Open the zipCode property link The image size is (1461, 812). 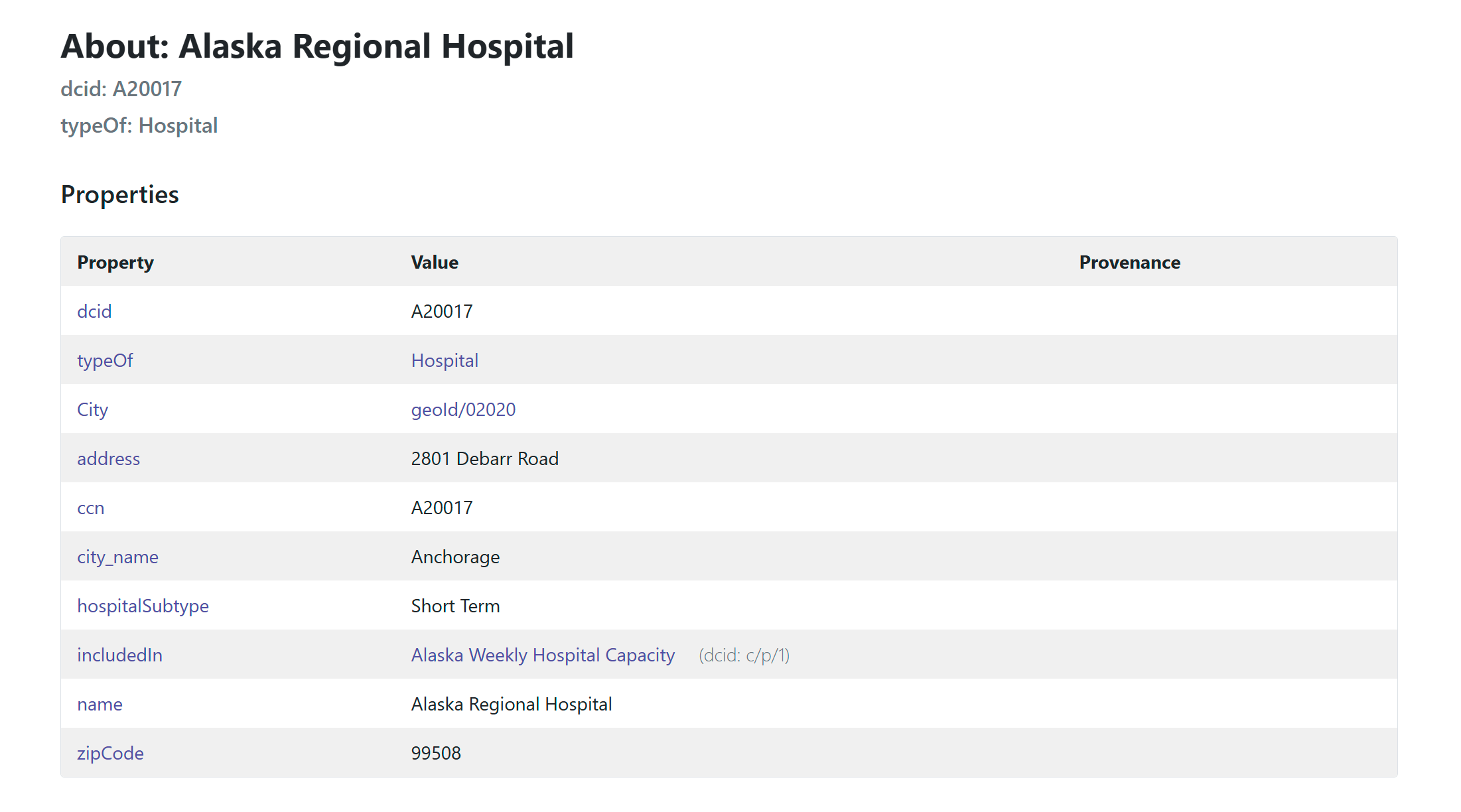(x=110, y=754)
